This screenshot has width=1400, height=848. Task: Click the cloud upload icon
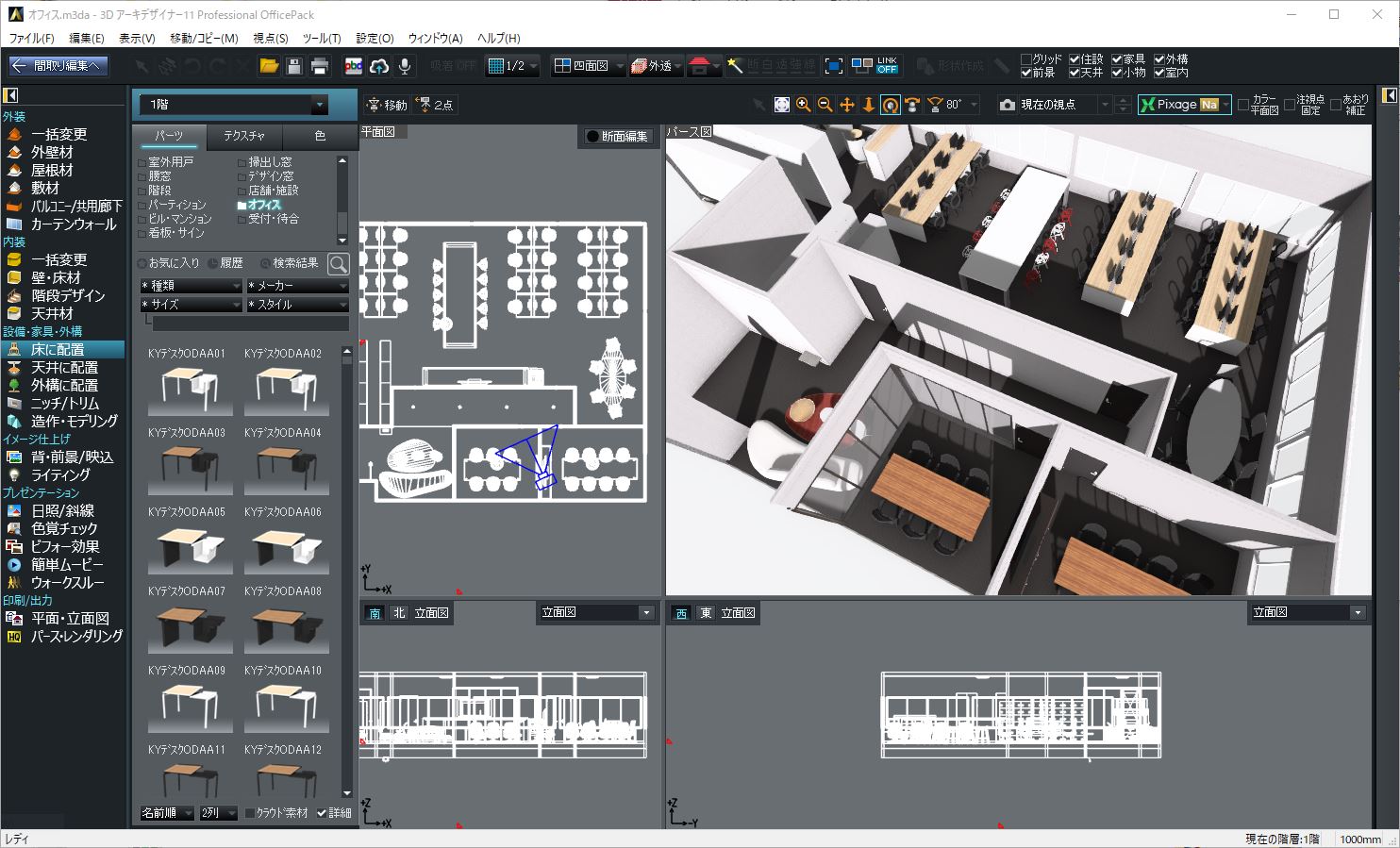tap(379, 66)
